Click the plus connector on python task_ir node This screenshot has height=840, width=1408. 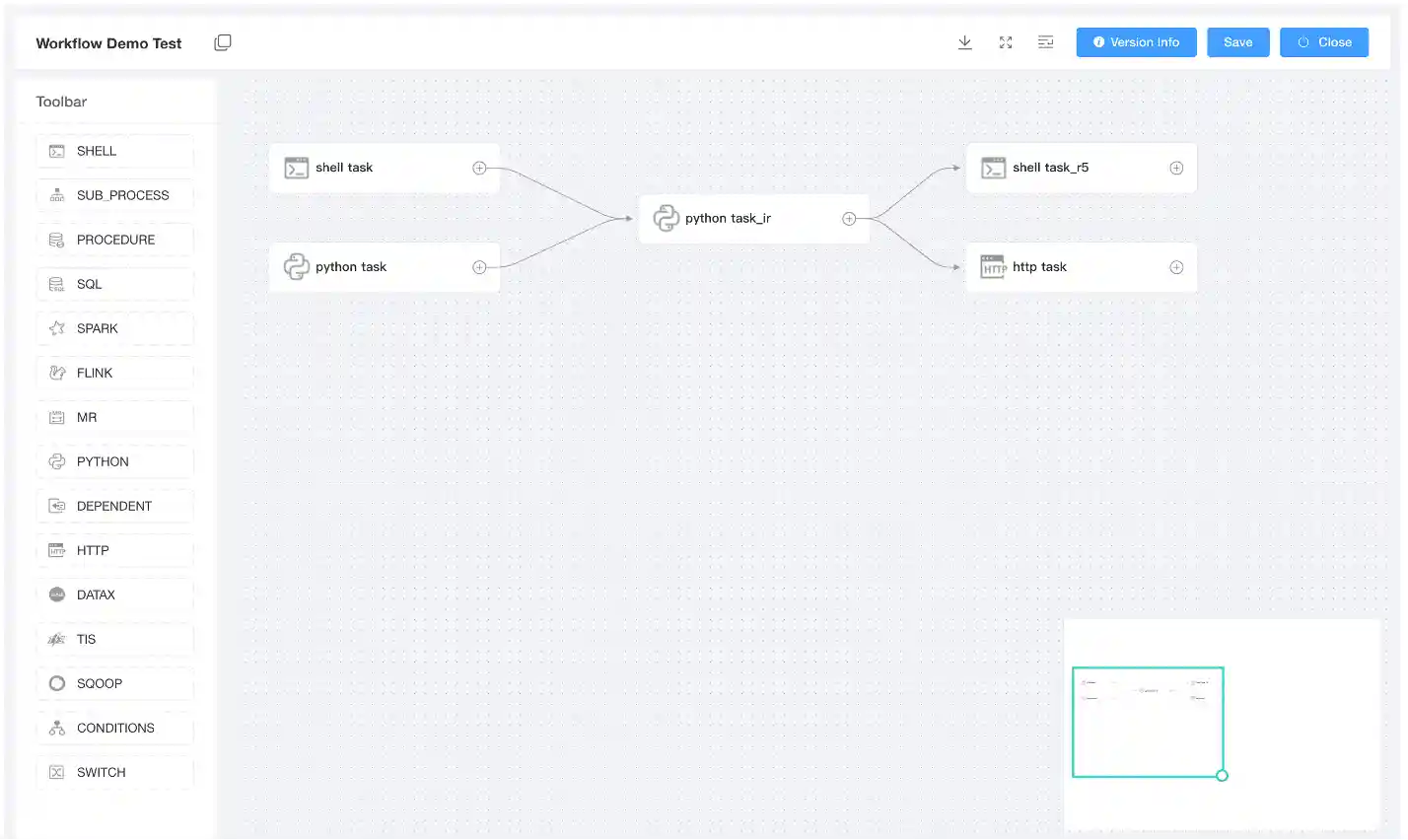coord(849,218)
